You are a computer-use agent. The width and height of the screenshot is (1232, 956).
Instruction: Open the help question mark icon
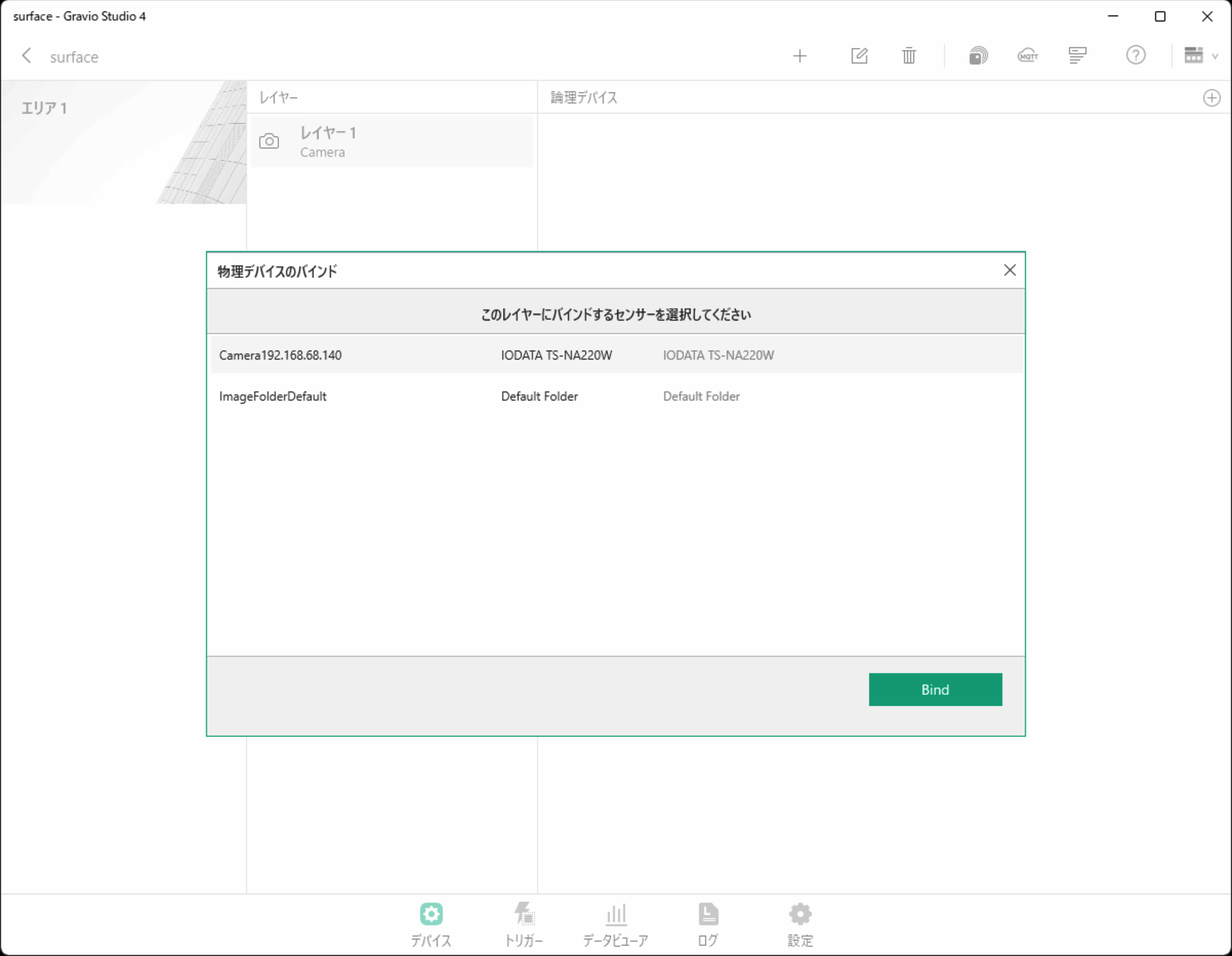point(1135,55)
